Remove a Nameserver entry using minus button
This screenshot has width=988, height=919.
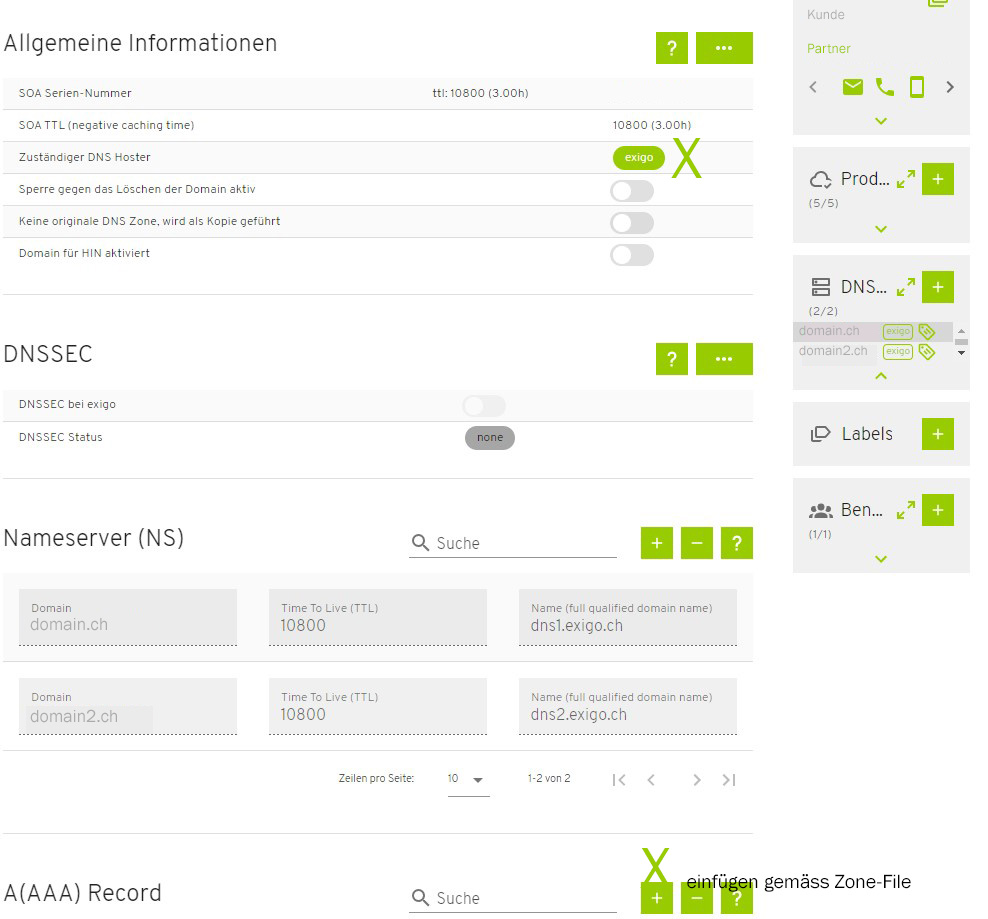tap(696, 543)
